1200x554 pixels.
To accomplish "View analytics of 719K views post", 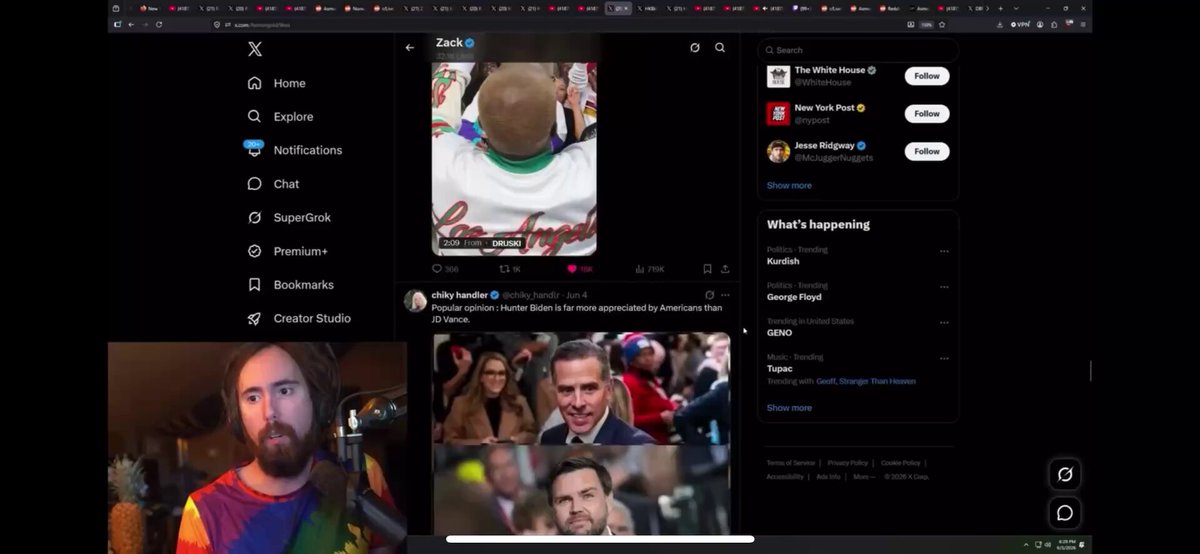I will (x=649, y=269).
